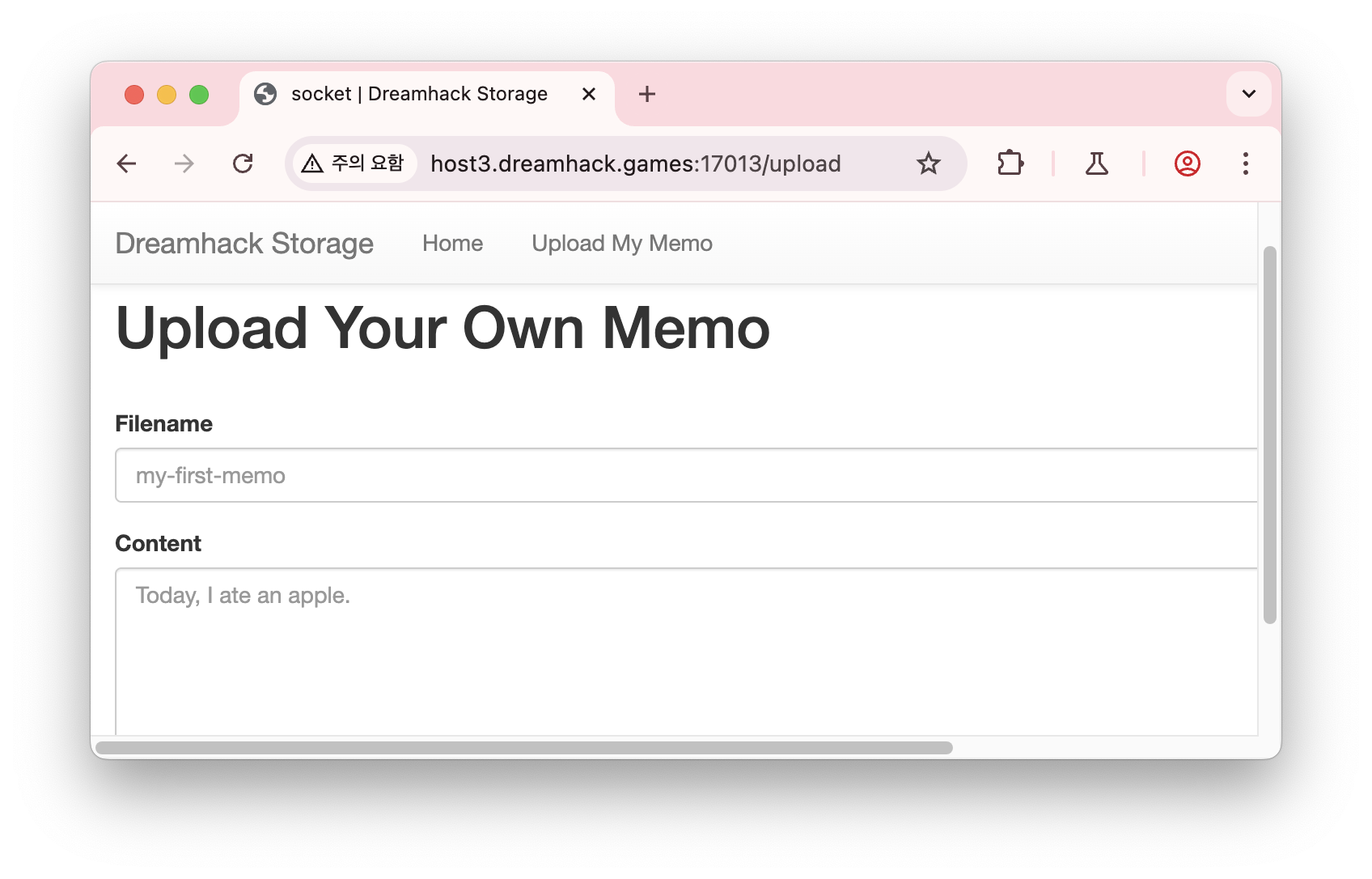Open the three-dot browser menu

(1246, 163)
